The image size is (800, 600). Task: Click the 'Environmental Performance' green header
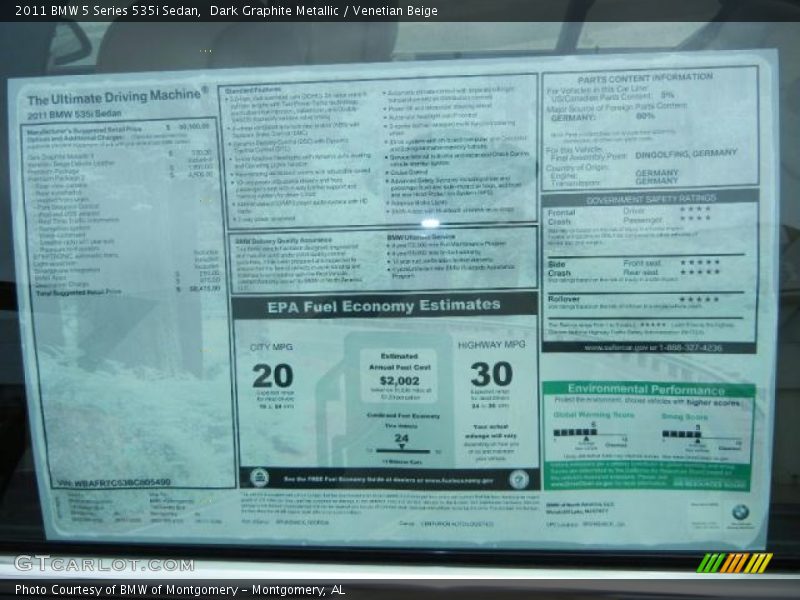click(648, 389)
